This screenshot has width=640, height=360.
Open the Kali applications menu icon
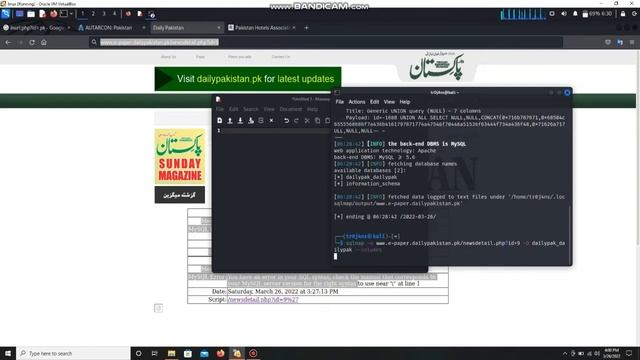5,14
